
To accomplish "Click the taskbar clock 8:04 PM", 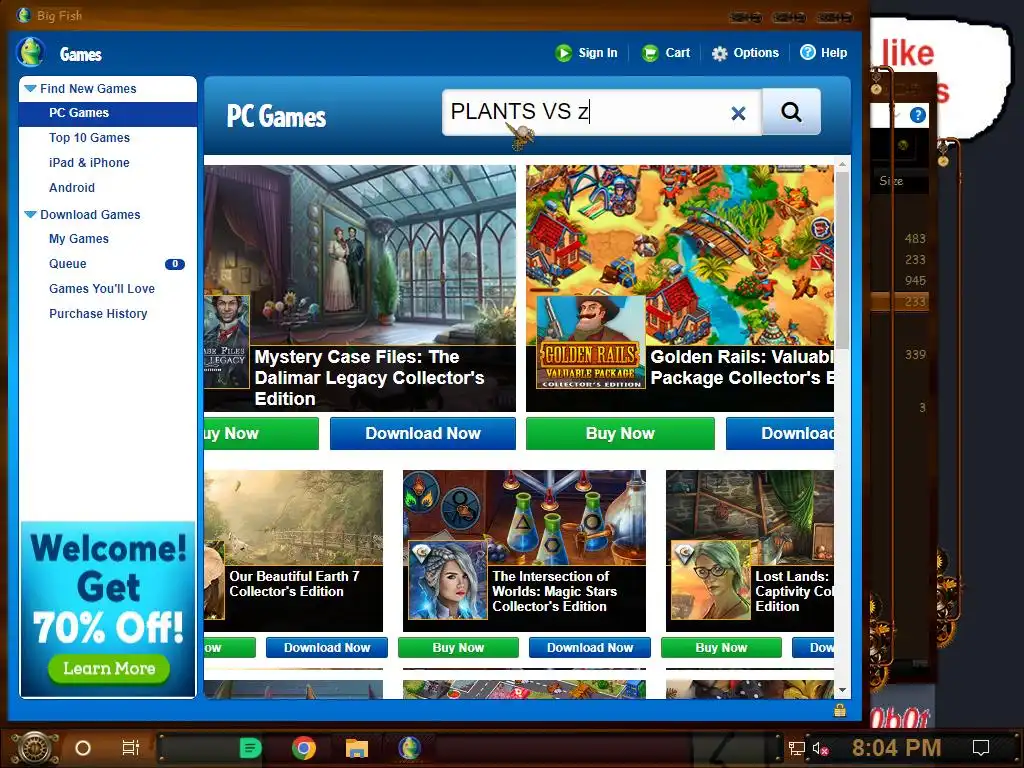I will coord(896,748).
